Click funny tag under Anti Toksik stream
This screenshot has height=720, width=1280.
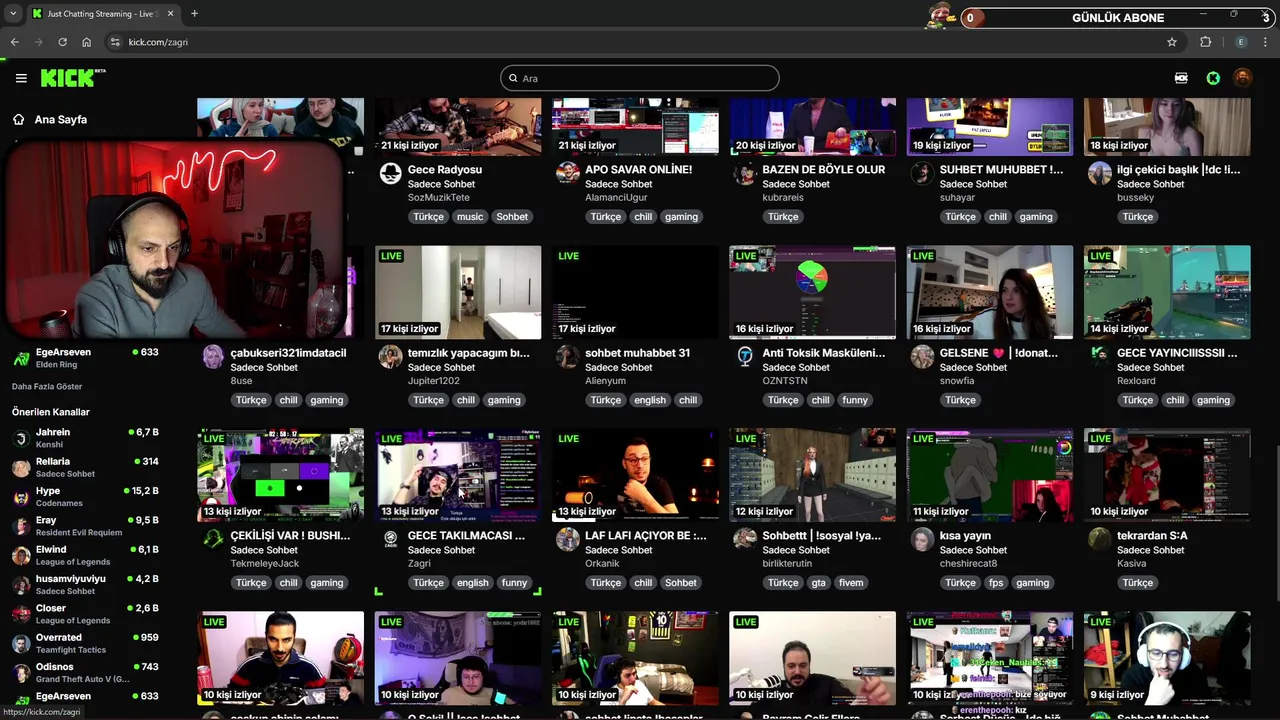(x=855, y=400)
